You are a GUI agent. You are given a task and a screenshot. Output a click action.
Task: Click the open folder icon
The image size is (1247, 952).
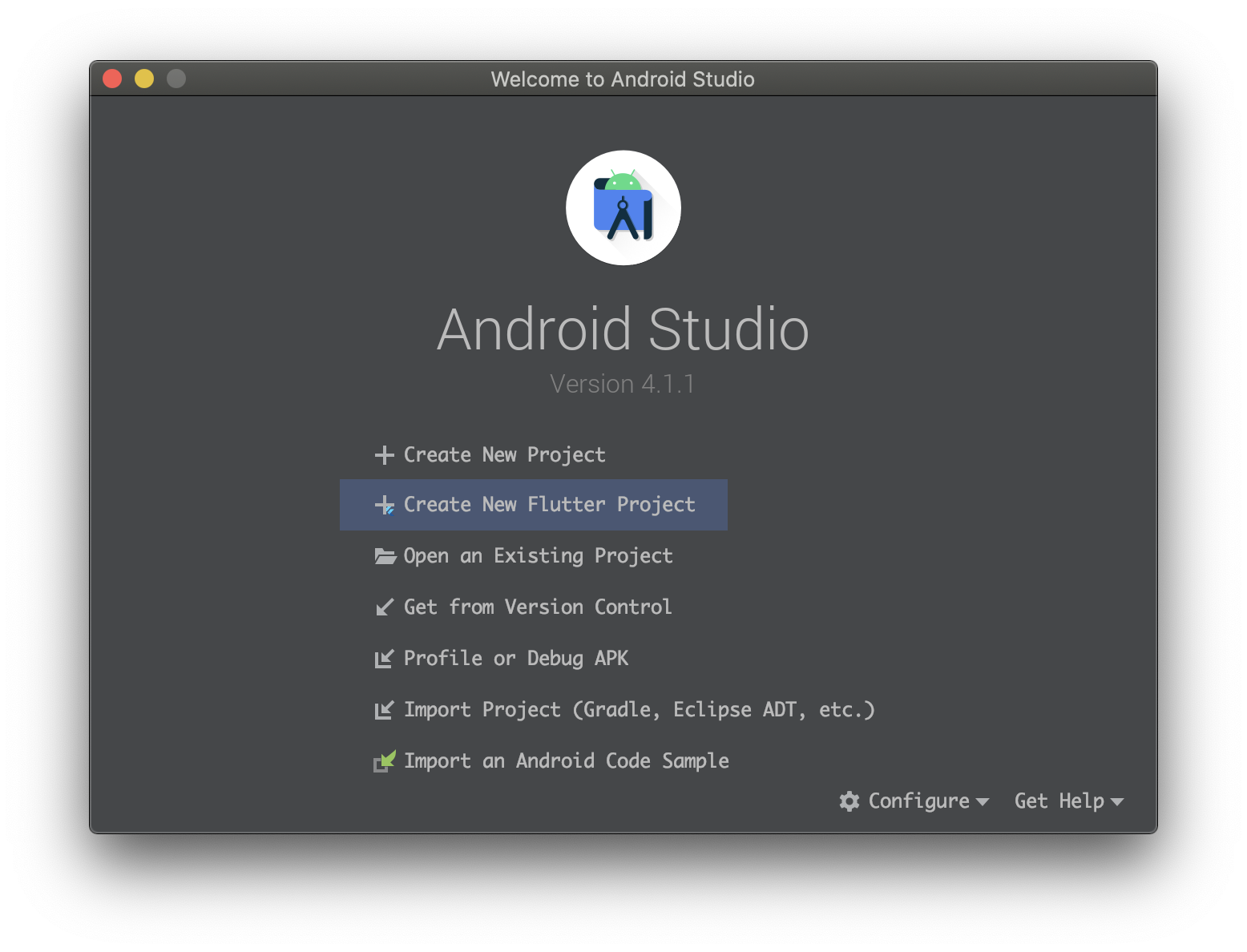(x=385, y=556)
